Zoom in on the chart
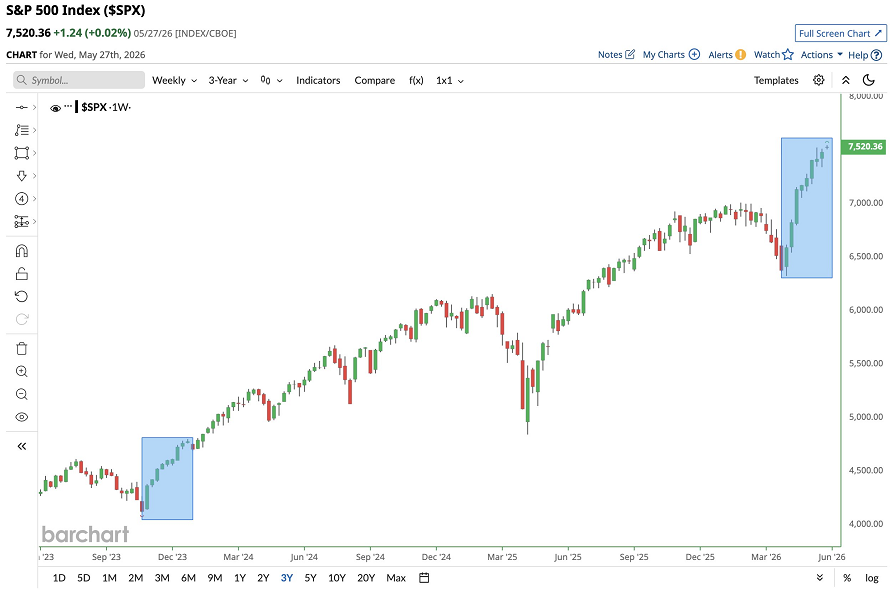 22,372
